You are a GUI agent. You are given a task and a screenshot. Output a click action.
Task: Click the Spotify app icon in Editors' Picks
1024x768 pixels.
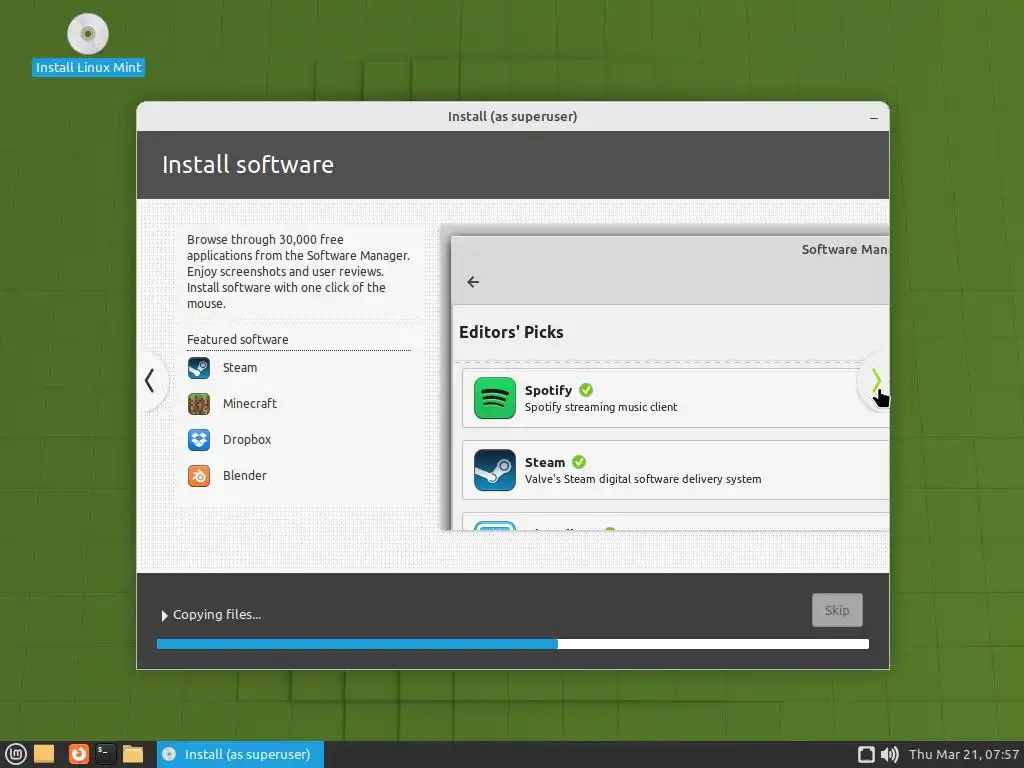point(494,398)
